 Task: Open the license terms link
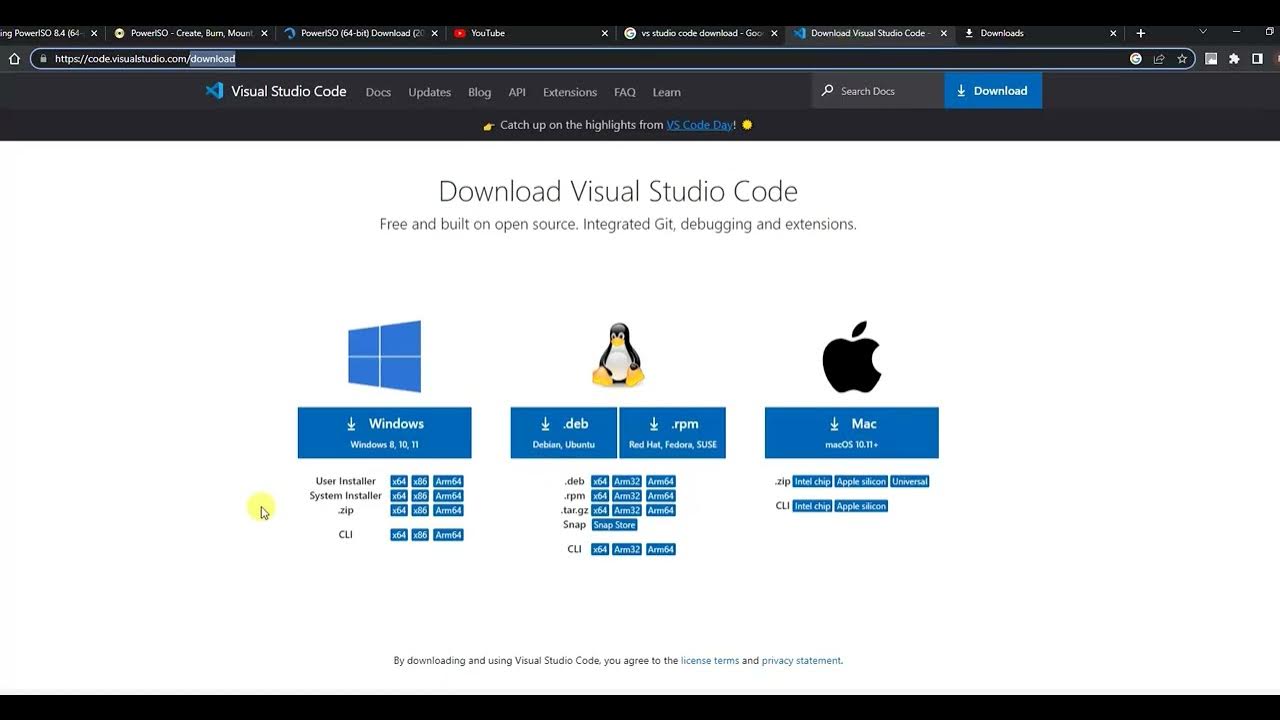click(710, 661)
